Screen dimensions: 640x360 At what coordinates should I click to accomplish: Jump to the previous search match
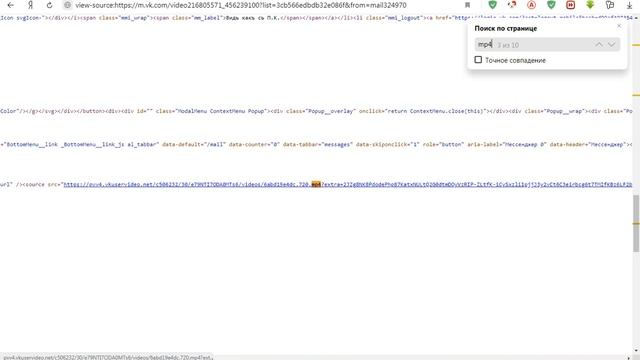598,44
